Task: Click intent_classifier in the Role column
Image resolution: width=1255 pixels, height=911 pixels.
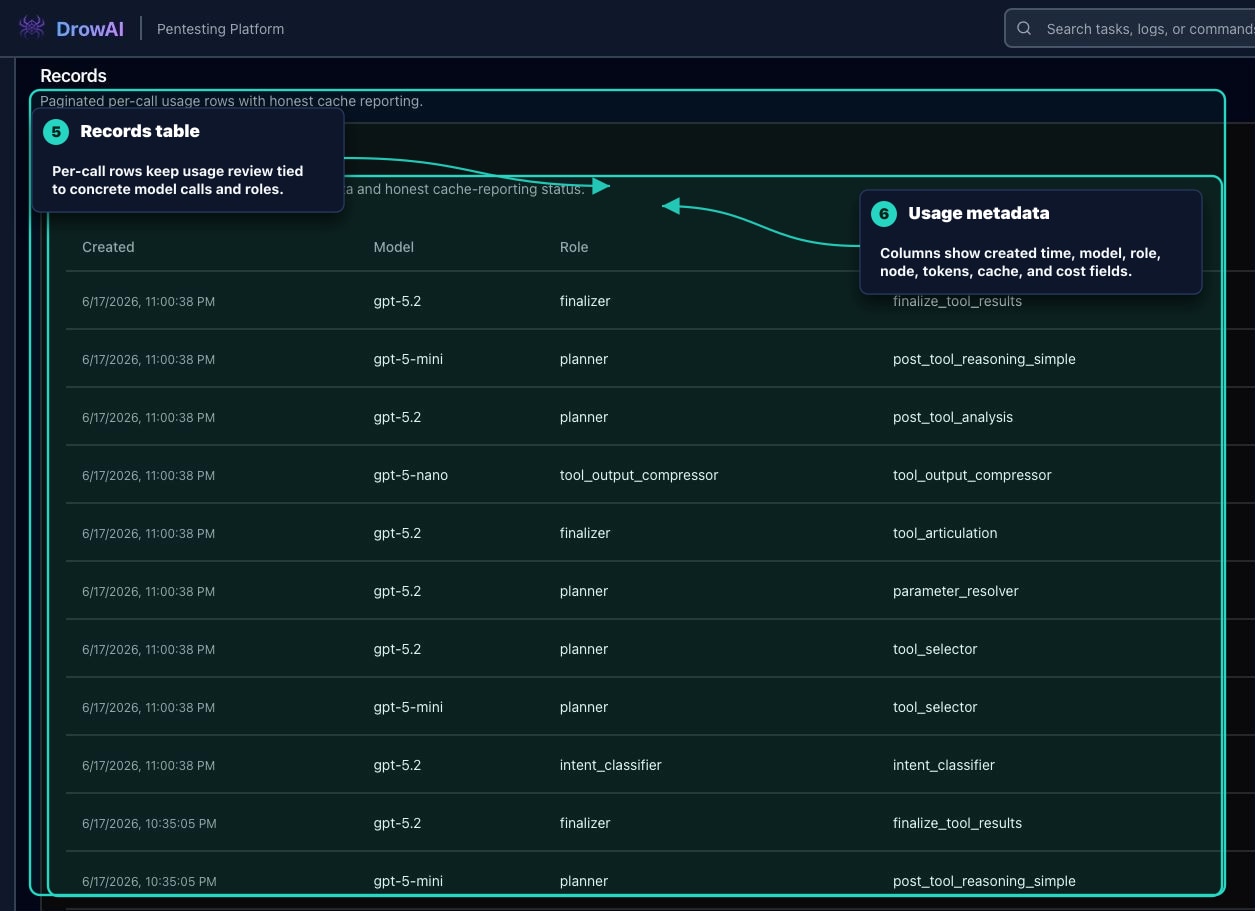Action: [611, 765]
